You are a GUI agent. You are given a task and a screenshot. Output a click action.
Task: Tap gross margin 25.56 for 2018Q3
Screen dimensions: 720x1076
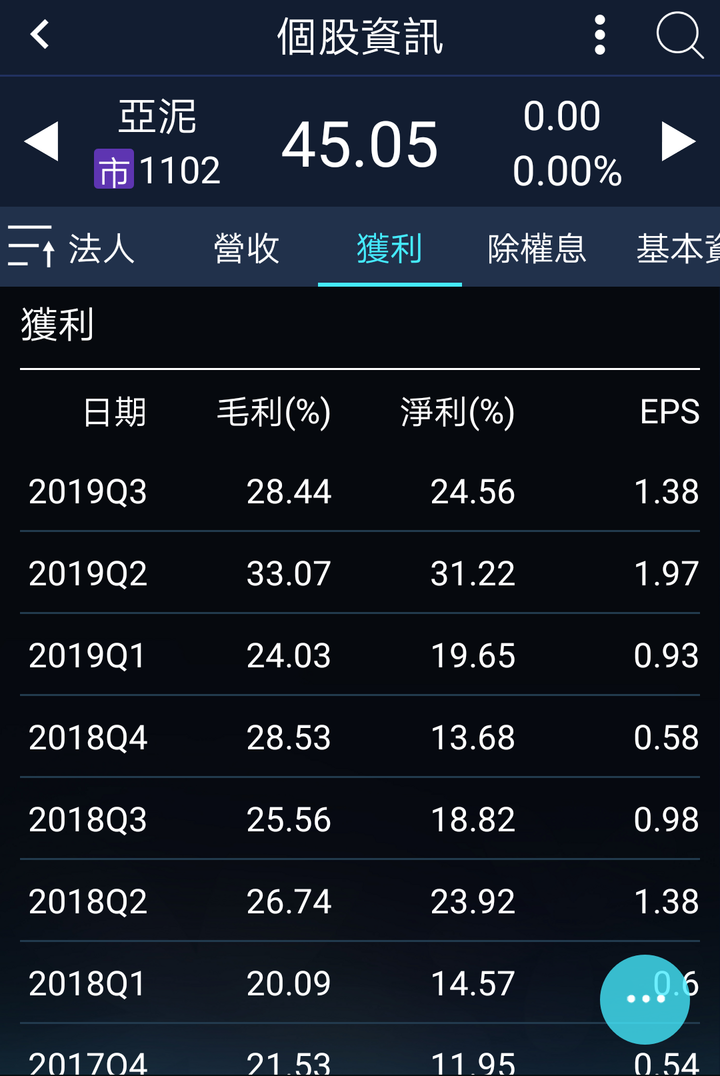289,820
